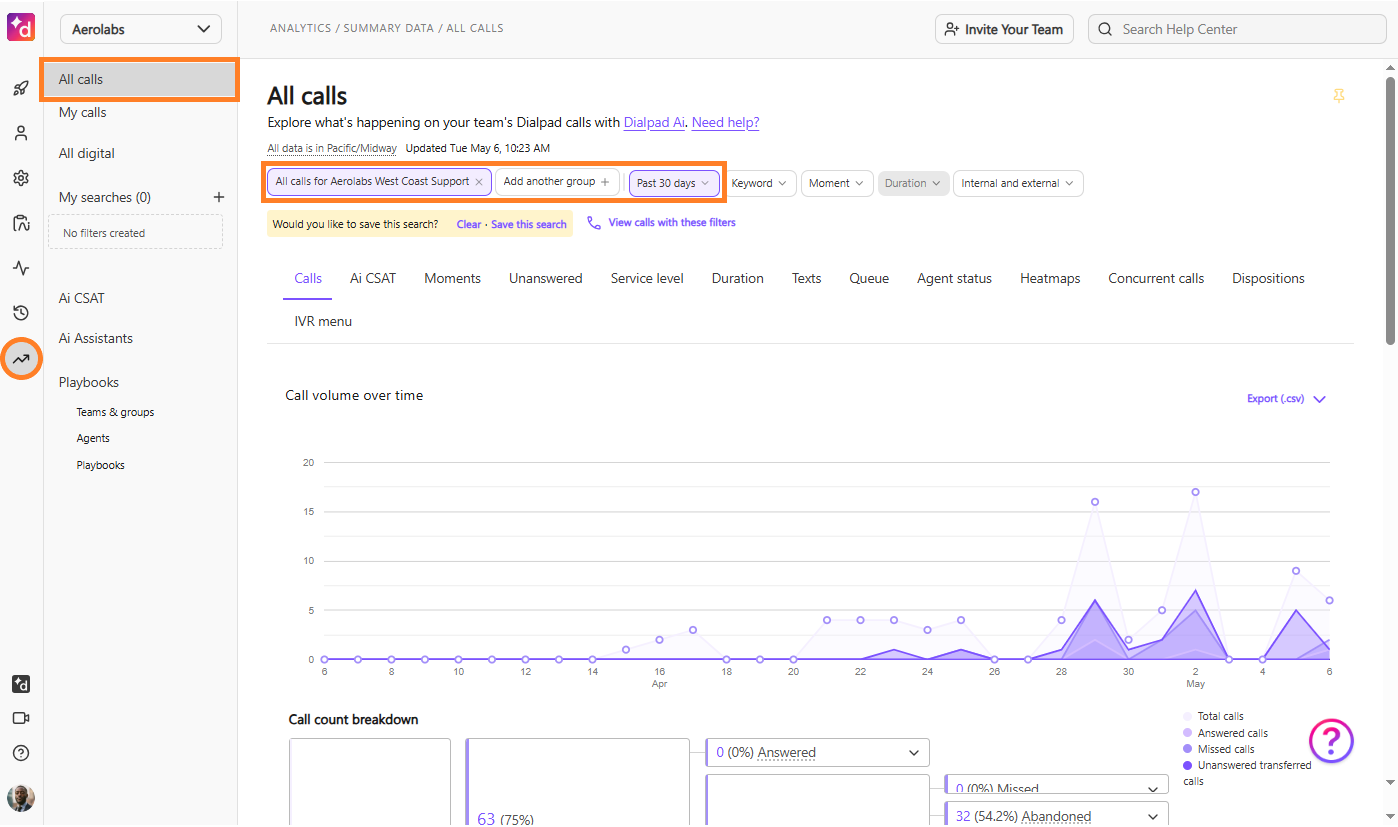Open the video meeting camera icon
This screenshot has width=1398, height=827.
(21, 718)
